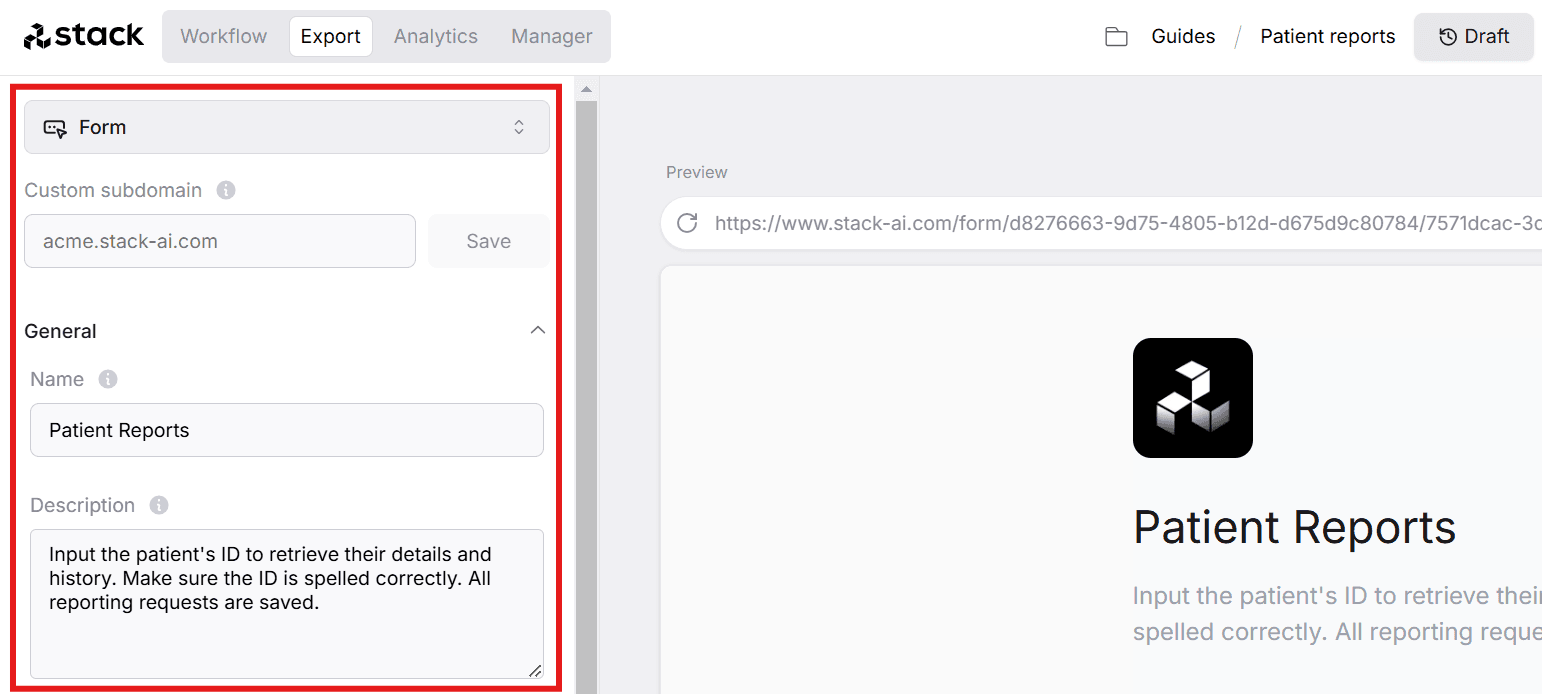The width and height of the screenshot is (1542, 694).
Task: Click the General section title
Action: (60, 331)
